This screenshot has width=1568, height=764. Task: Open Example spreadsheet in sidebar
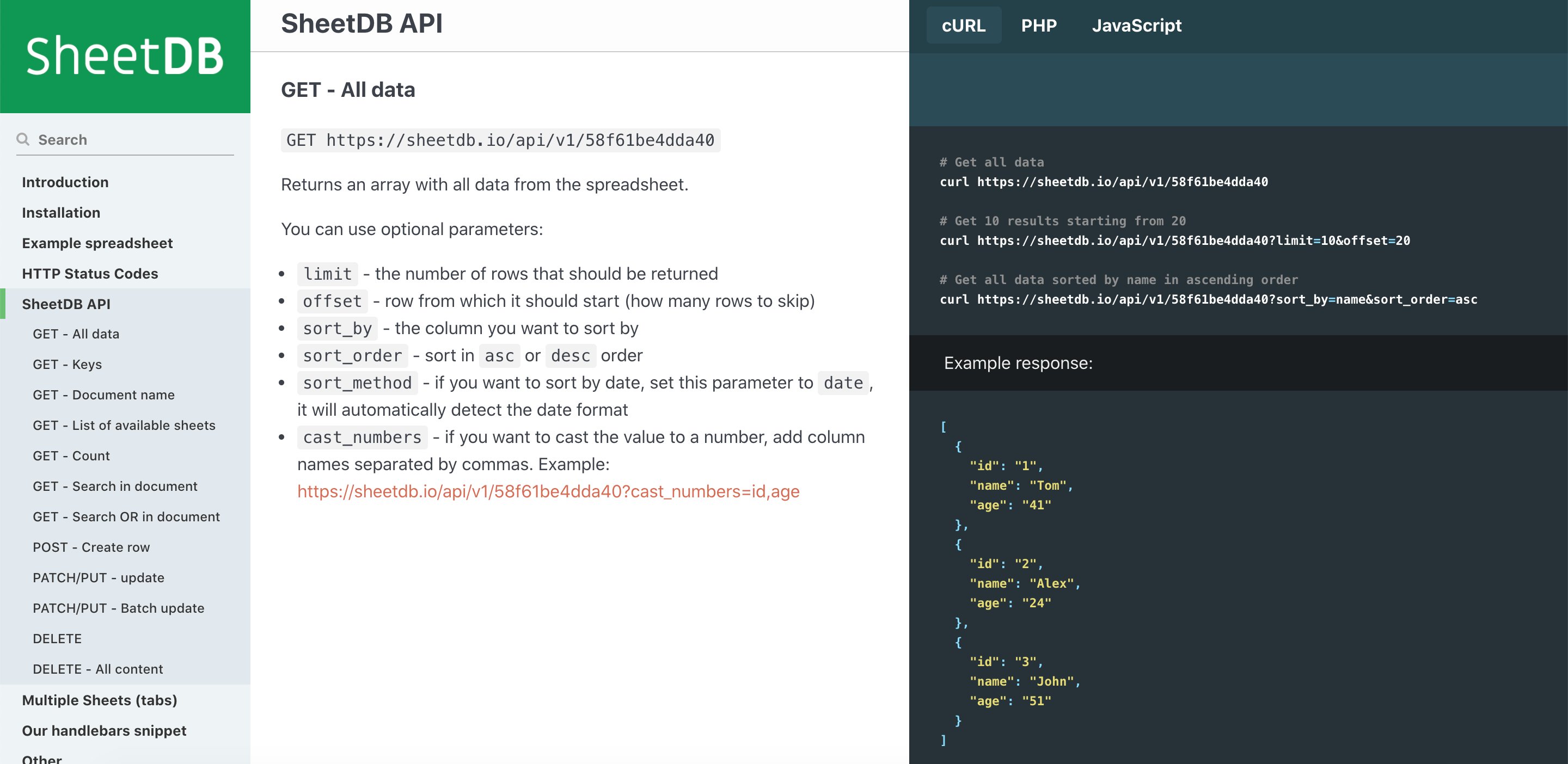[x=97, y=243]
